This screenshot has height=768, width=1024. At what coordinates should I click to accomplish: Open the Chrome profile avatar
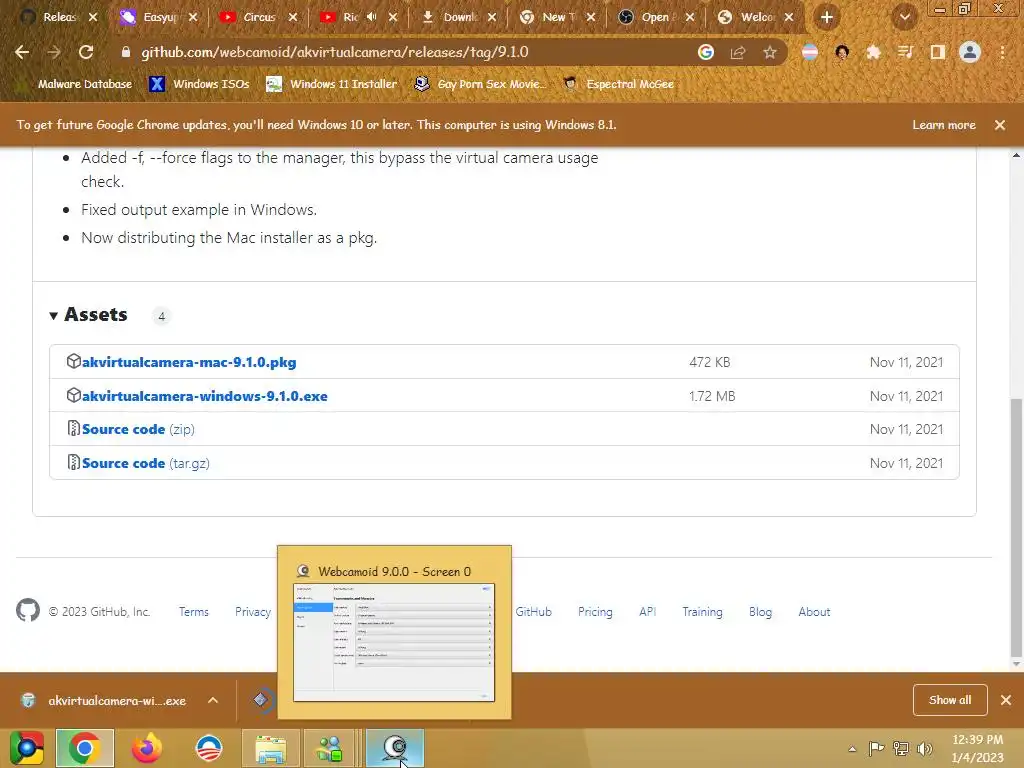point(970,52)
